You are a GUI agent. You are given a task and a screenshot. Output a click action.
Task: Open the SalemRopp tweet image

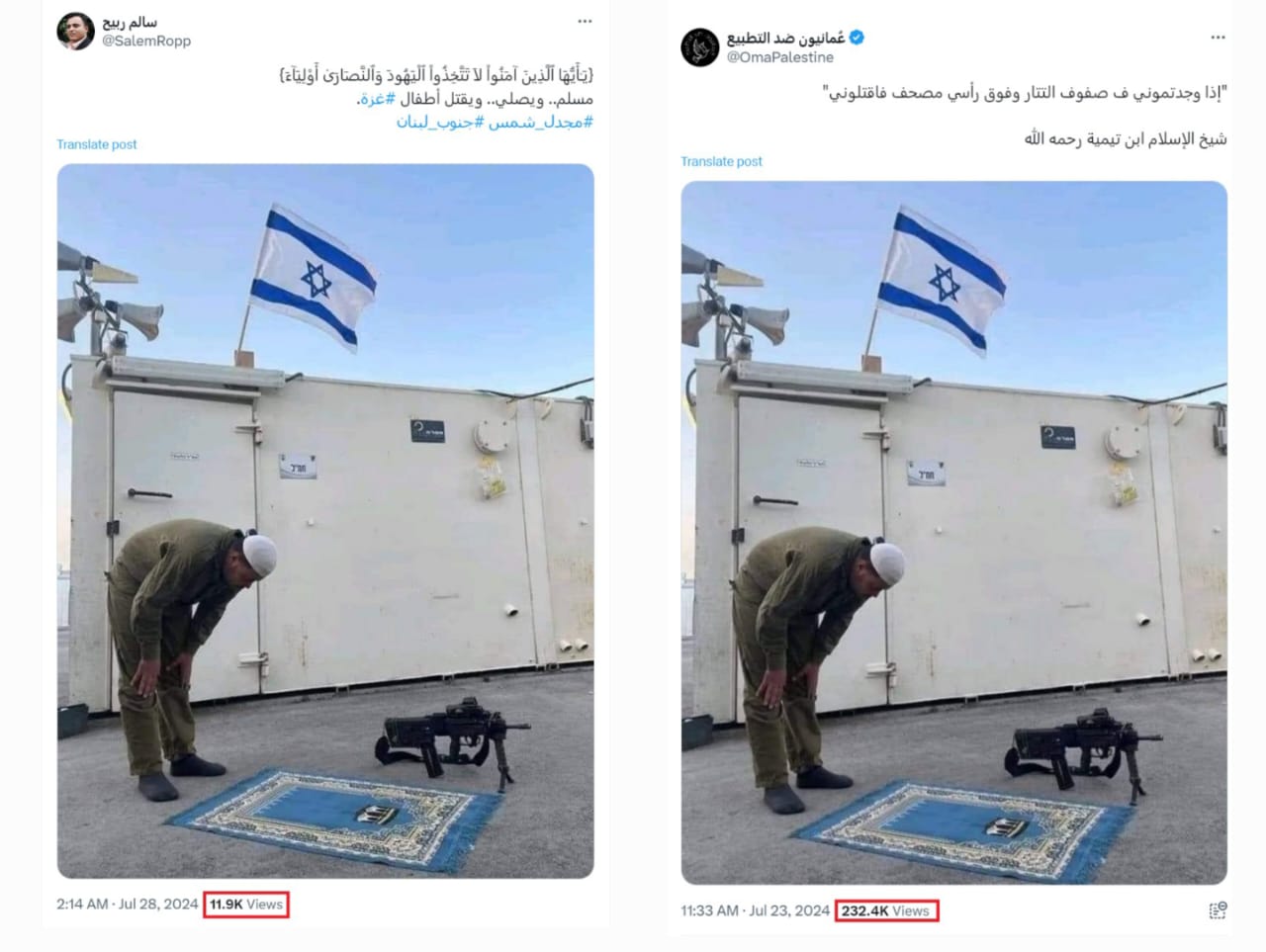coord(325,521)
